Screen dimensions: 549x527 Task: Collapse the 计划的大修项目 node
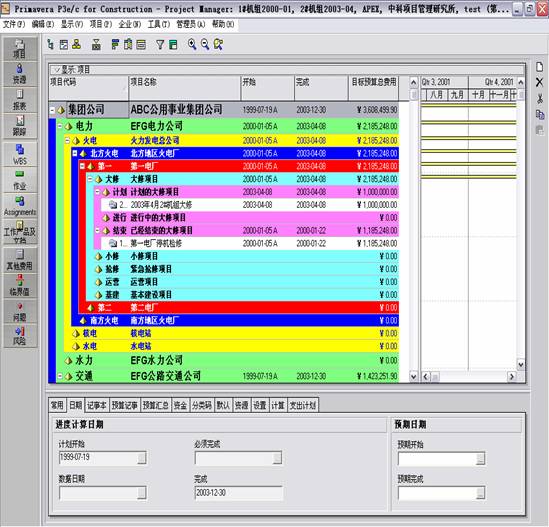(x=97, y=192)
